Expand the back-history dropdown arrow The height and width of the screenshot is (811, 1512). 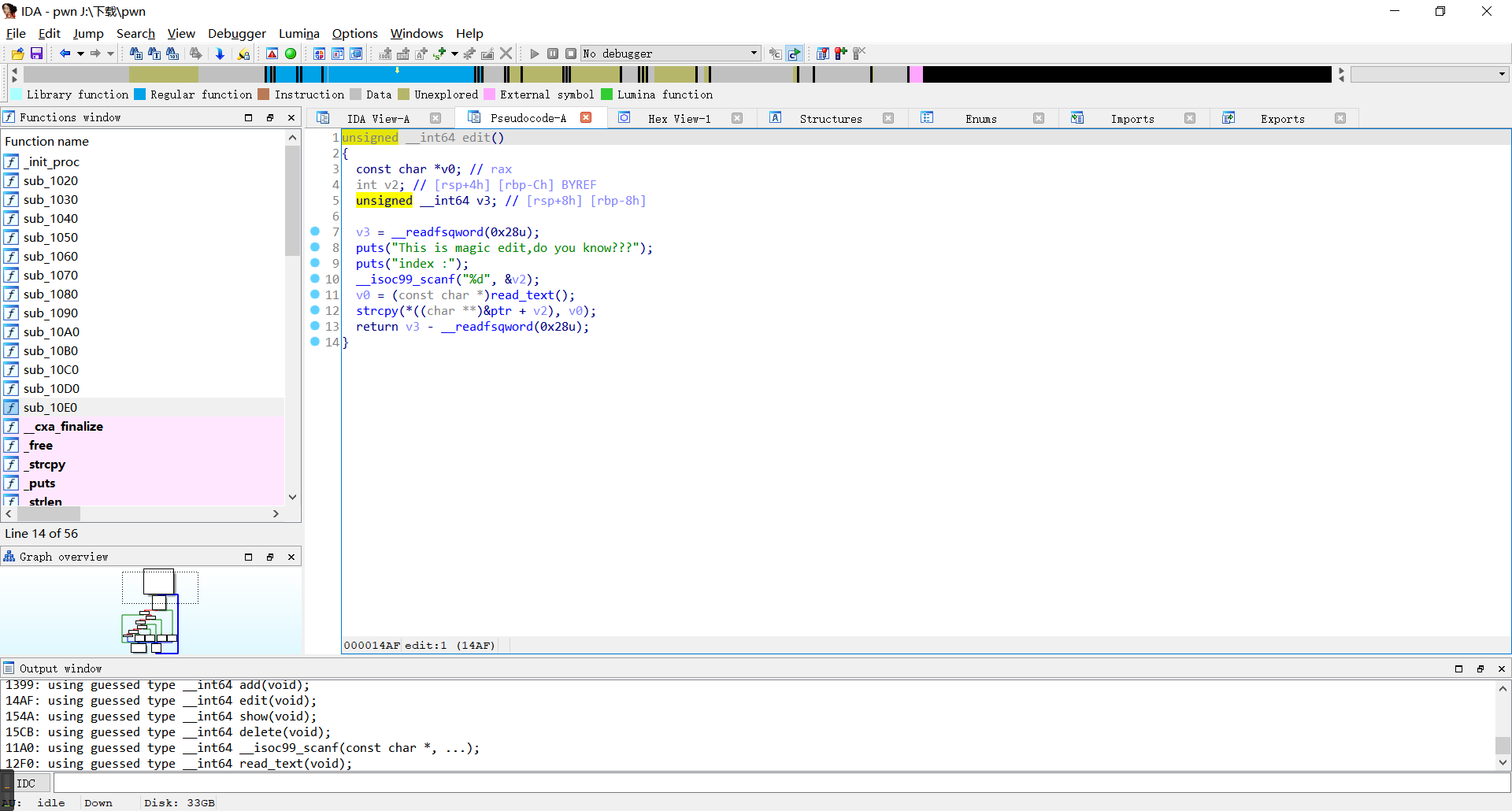pos(80,54)
